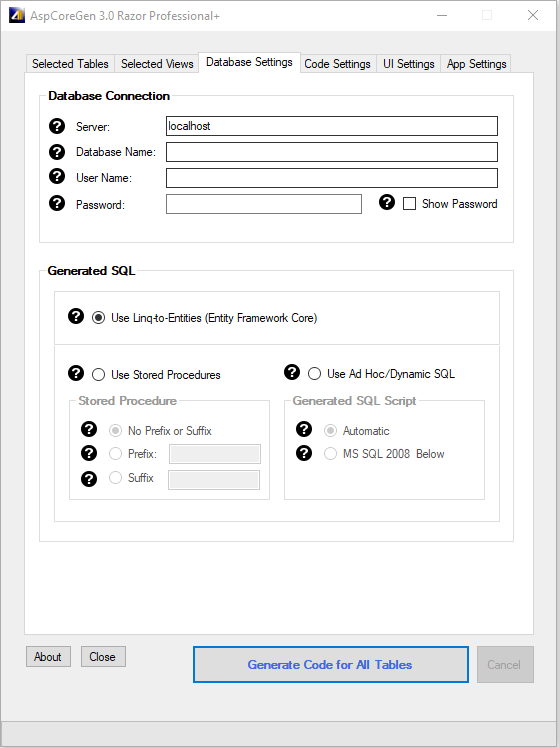Click the Suffix text box

214,480
